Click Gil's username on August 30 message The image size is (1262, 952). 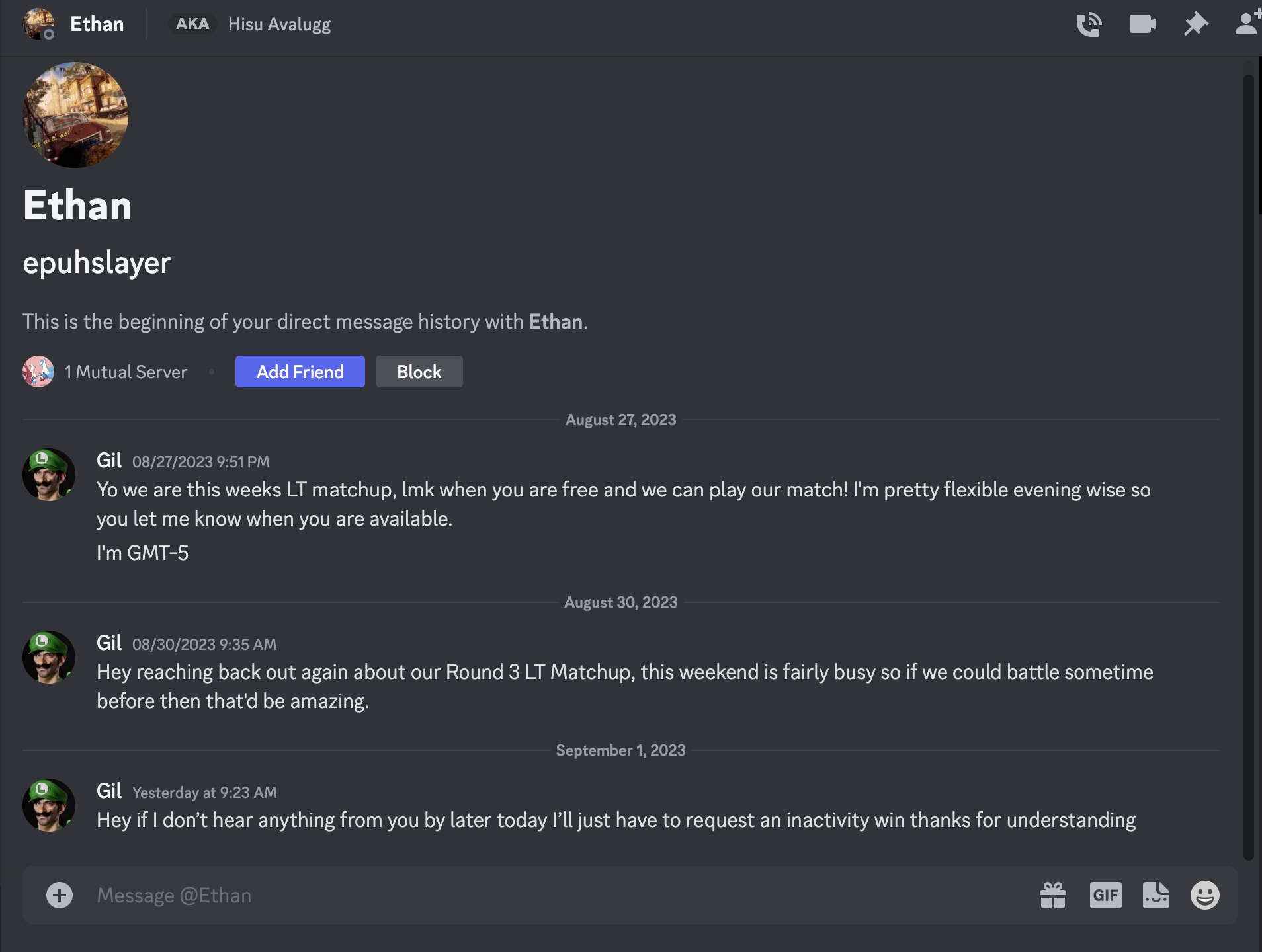pyautogui.click(x=109, y=643)
